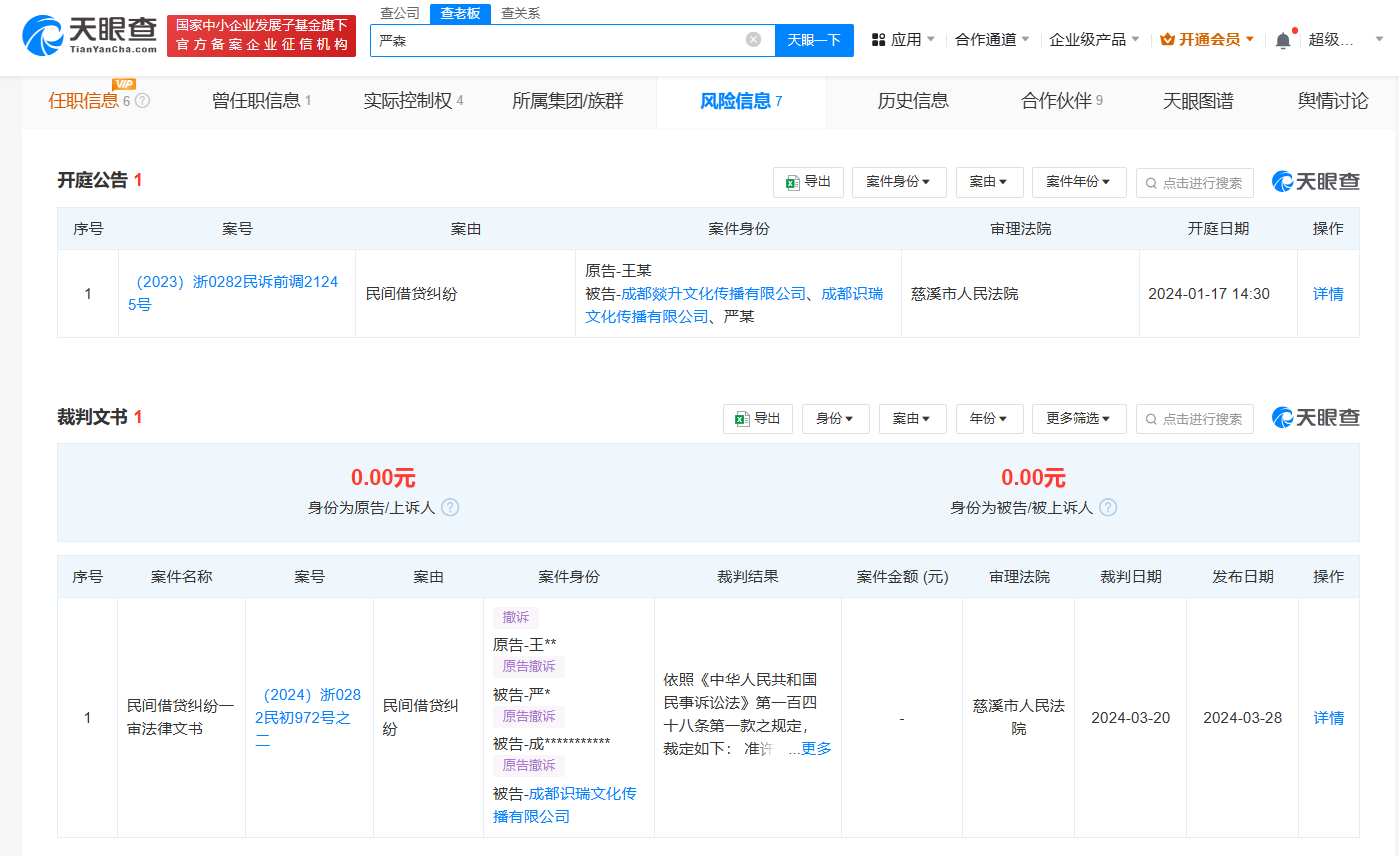Viewport: 1399px width, 856px height.
Task: Click help icon next to 身份为原告/上诉人
Action: coord(450,507)
